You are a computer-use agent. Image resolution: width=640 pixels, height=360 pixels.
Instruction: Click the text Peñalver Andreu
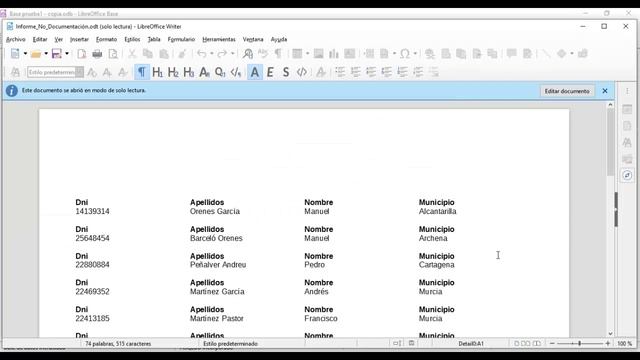tap(218, 265)
